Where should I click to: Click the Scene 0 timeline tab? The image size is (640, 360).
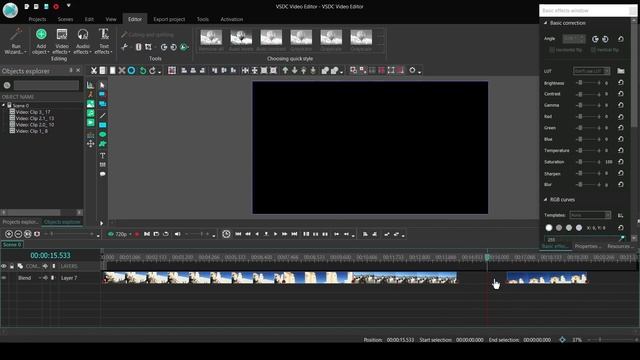(12, 244)
